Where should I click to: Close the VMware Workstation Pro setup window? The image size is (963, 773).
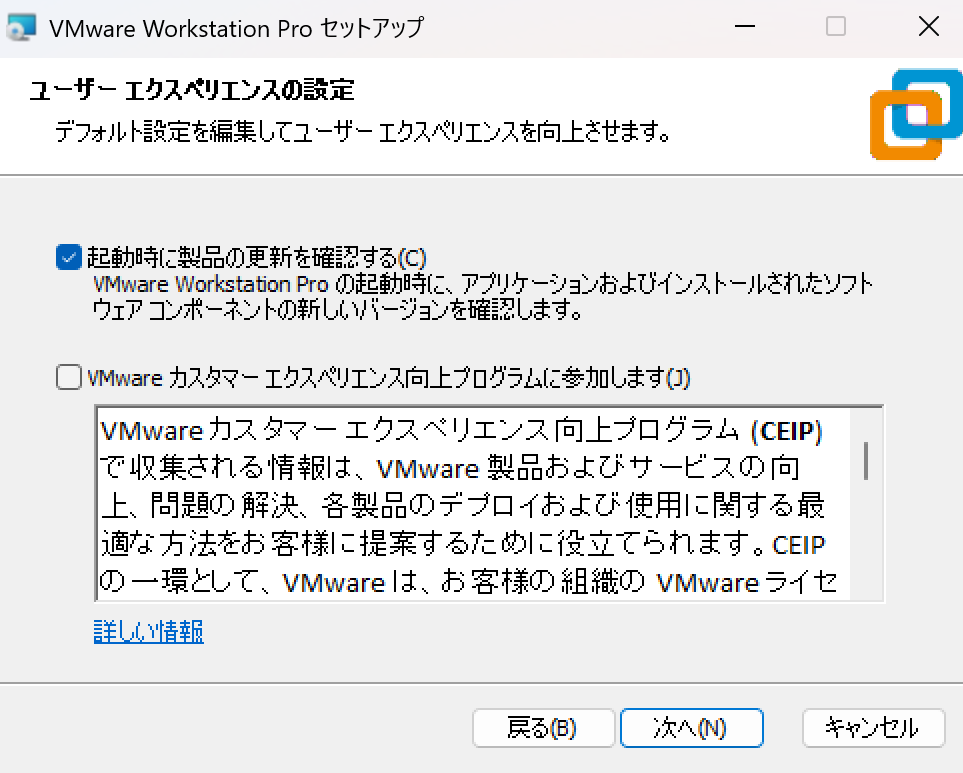coord(929,26)
